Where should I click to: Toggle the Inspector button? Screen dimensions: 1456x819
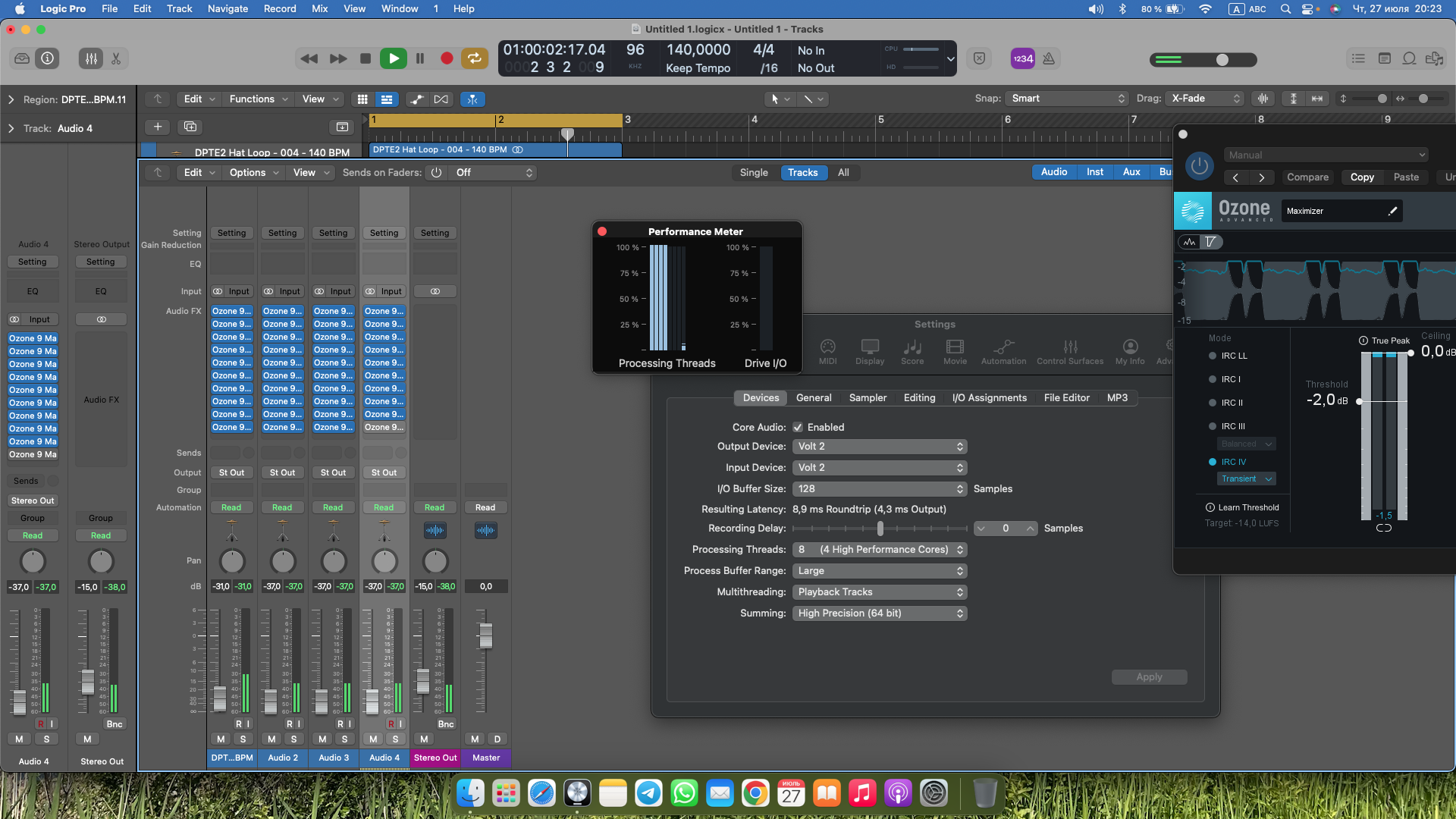point(47,58)
